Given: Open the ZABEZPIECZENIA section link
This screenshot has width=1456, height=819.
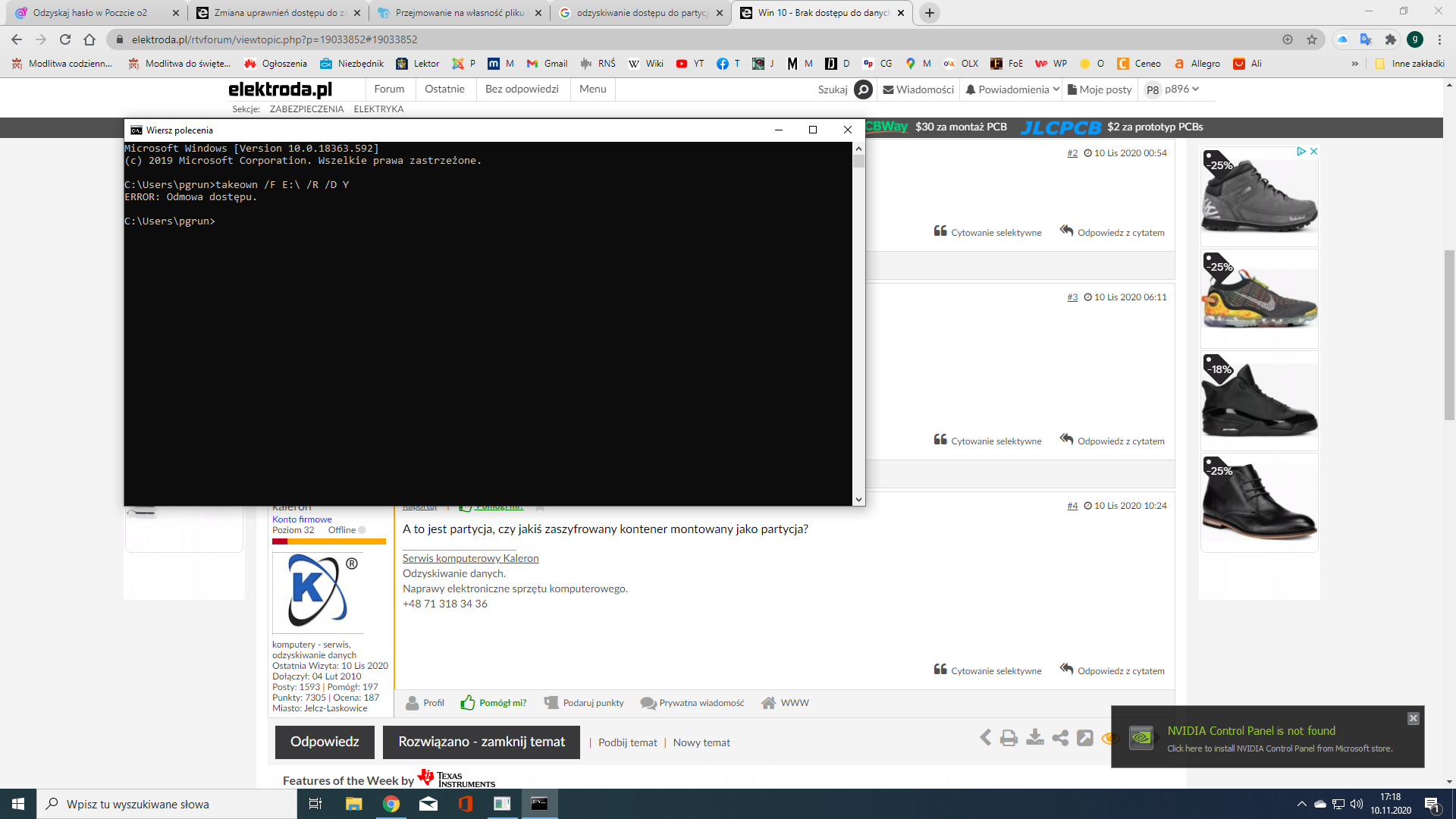Looking at the screenshot, I should pos(306,109).
